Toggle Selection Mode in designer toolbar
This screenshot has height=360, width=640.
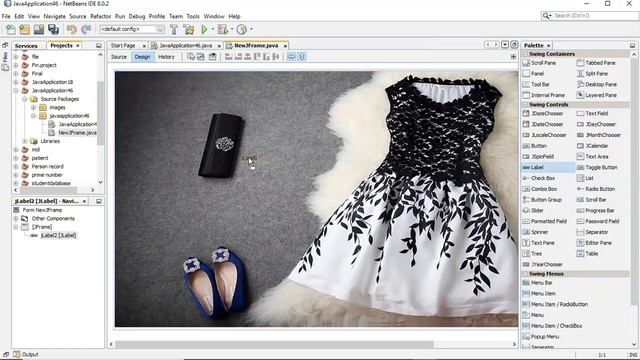191,57
